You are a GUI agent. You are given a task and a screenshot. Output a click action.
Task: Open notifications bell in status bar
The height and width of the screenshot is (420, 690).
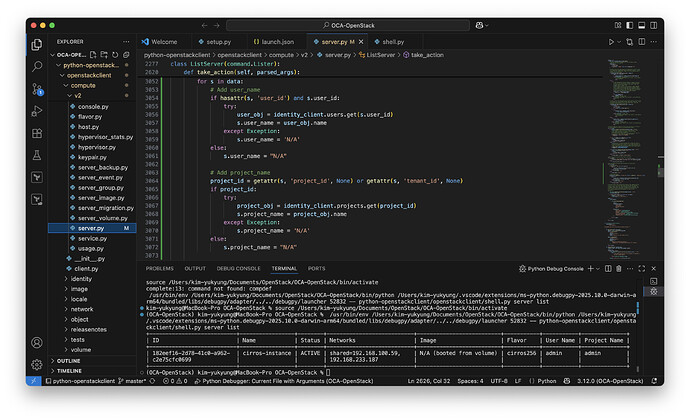tap(654, 381)
